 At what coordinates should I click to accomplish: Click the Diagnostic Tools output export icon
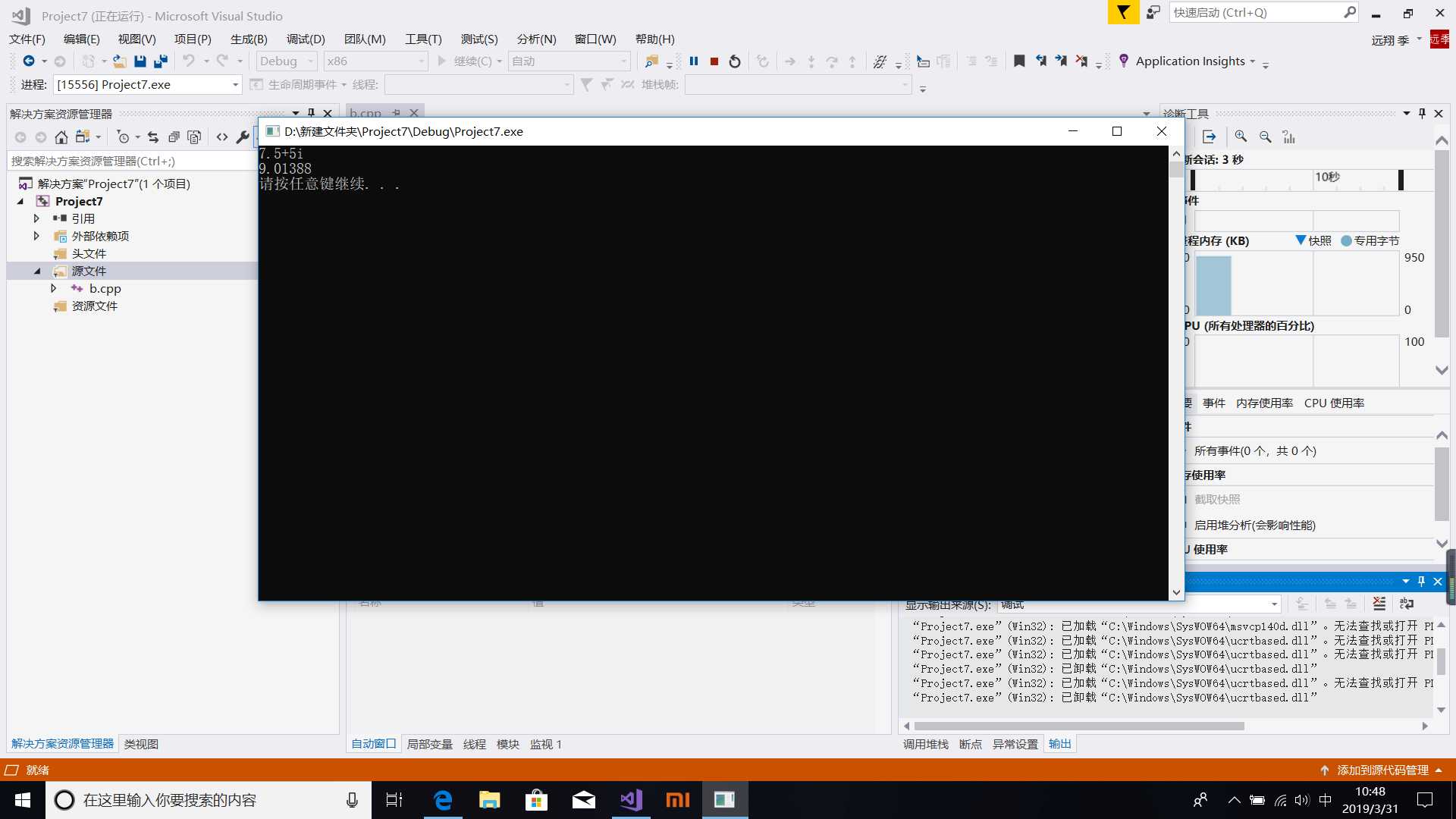point(1210,136)
